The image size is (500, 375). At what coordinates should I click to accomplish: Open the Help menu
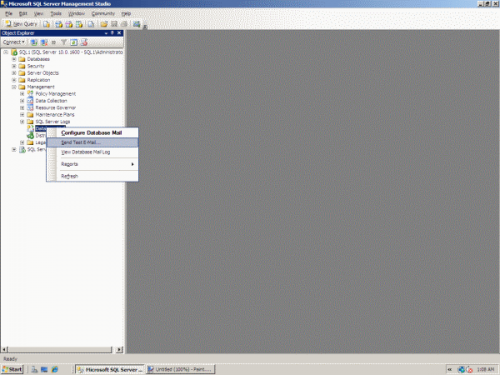(126, 14)
